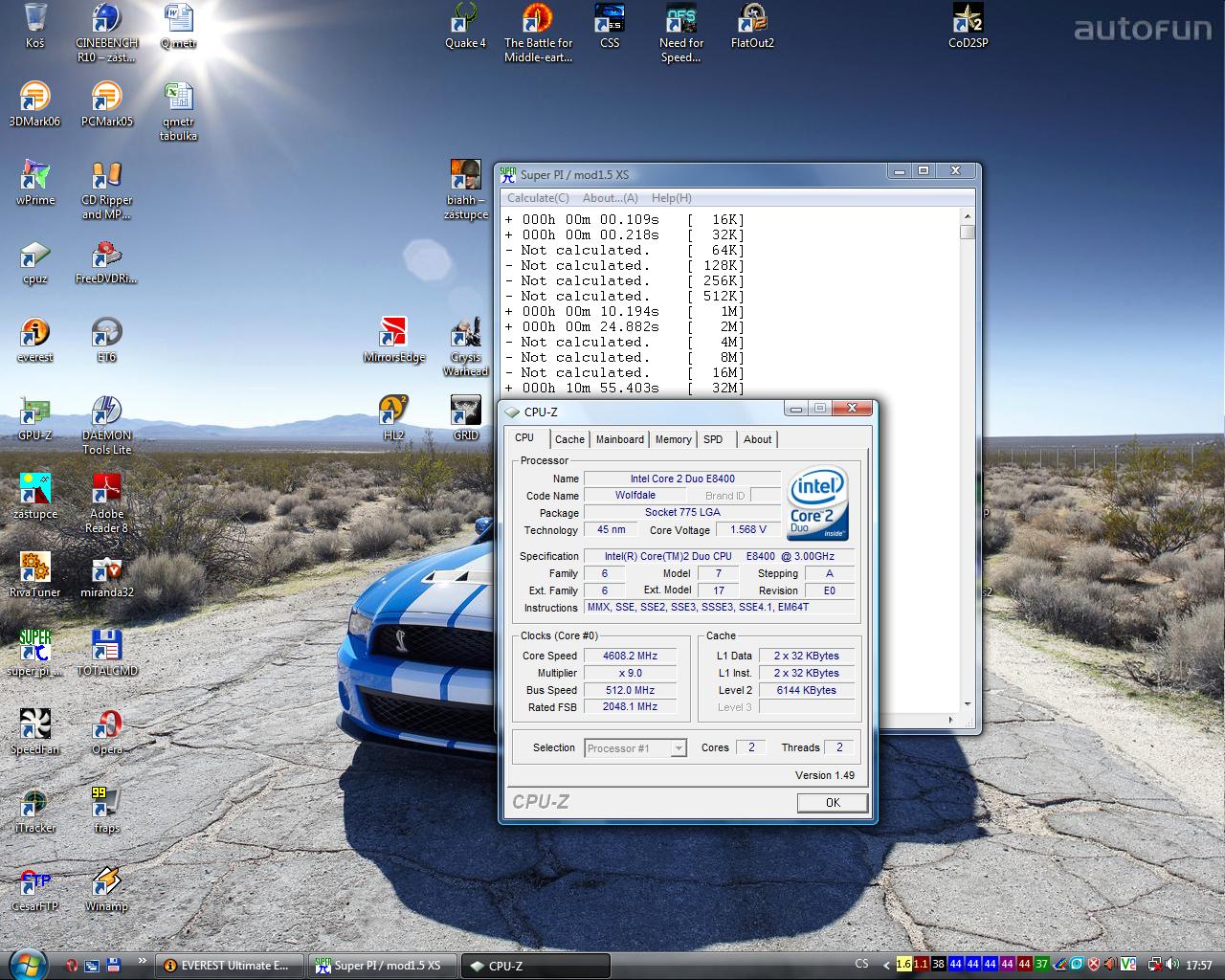Viewport: 1225px width, 980px height.
Task: Launch CSS game shortcut
Action: pos(610,25)
